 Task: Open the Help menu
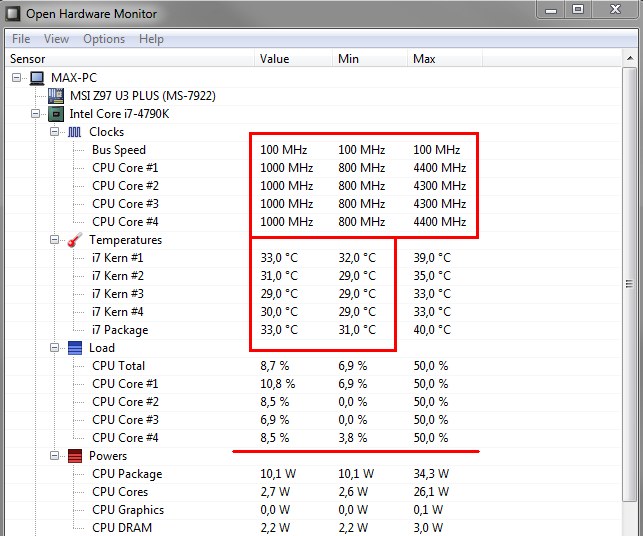click(151, 39)
